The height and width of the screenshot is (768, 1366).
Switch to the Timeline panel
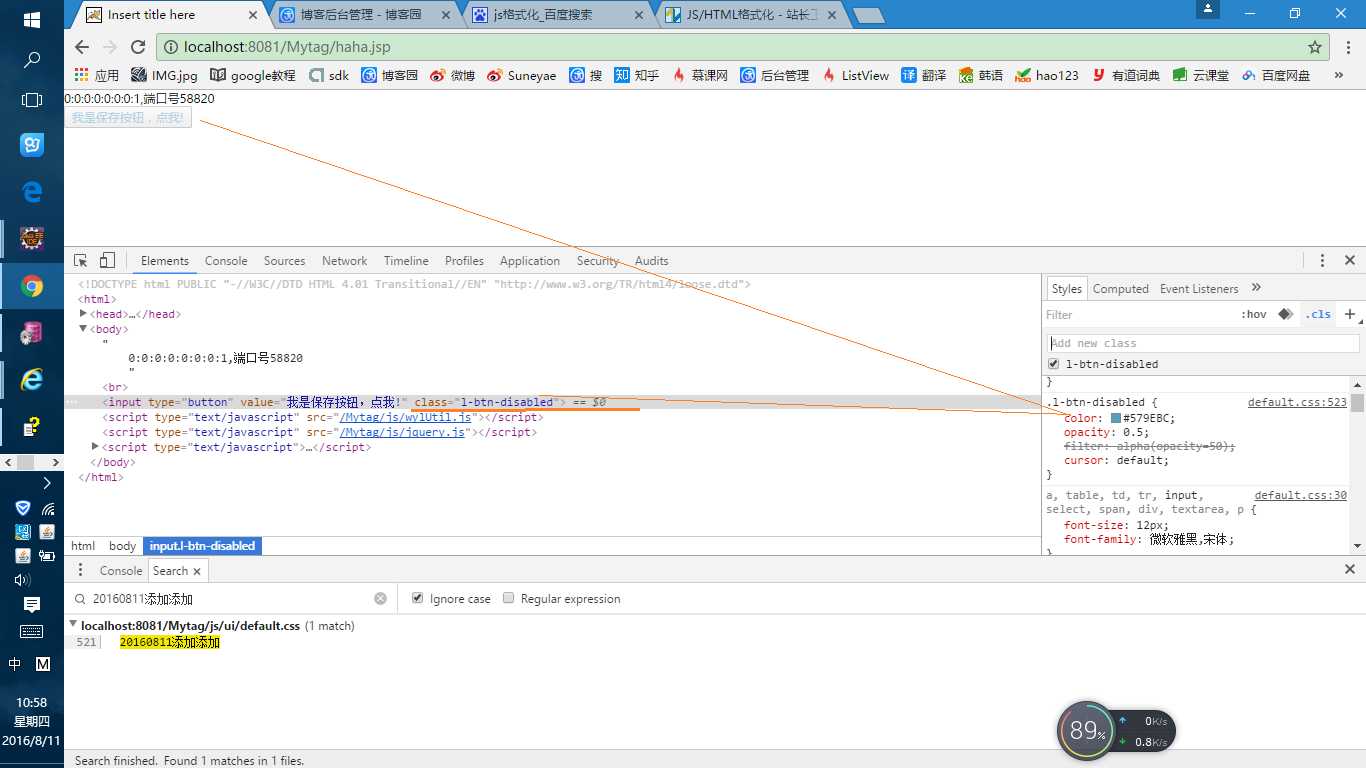(x=406, y=260)
